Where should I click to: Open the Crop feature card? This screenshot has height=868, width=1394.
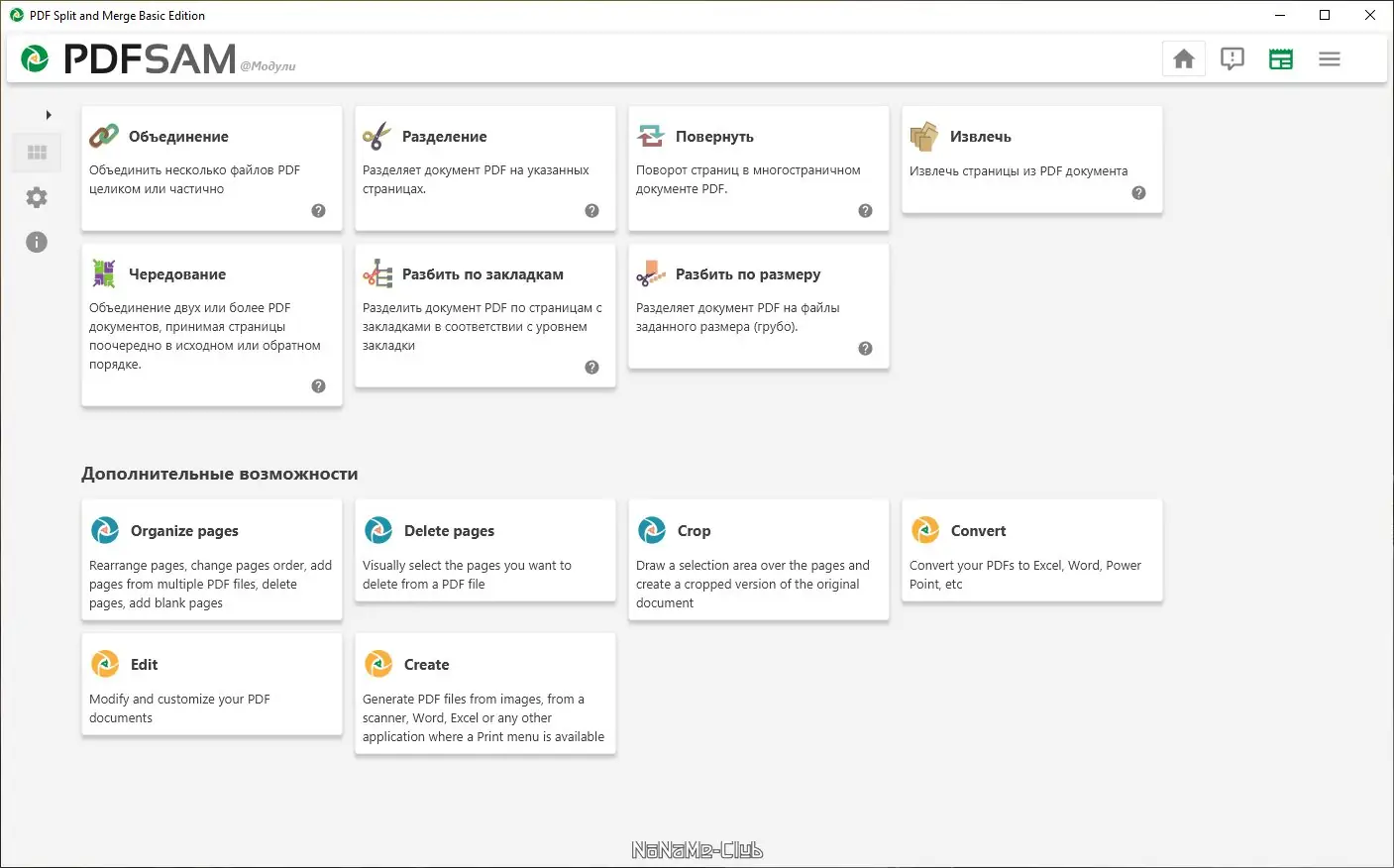click(x=758, y=559)
